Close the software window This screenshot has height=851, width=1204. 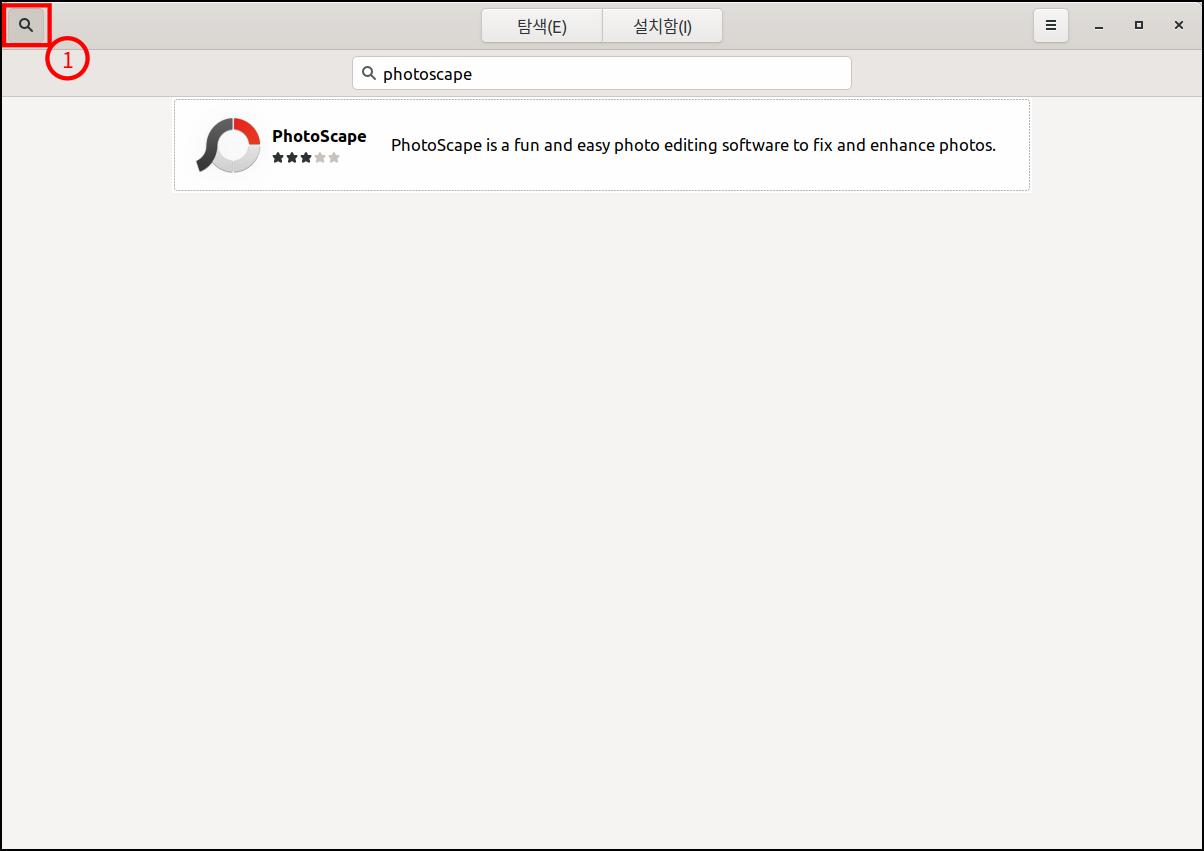[1179, 26]
